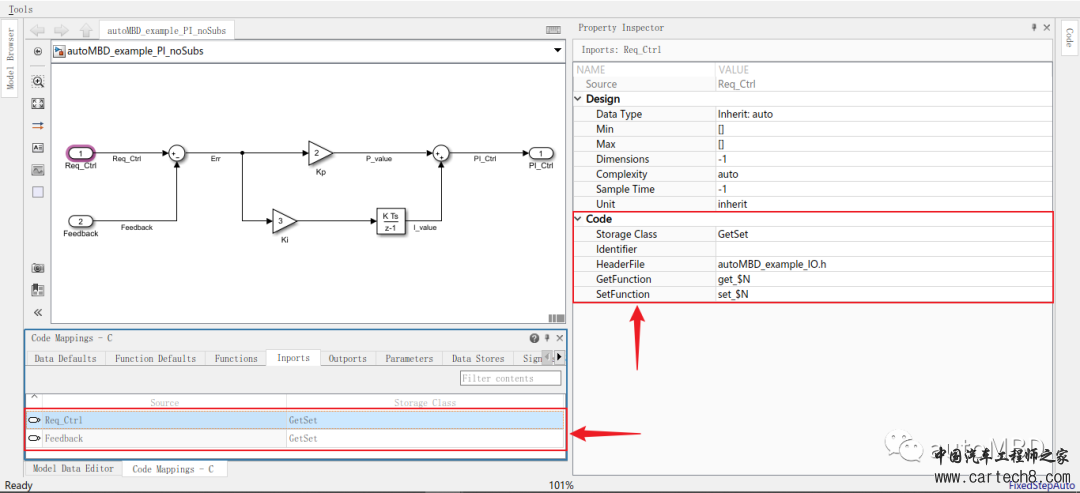
Task: Select the Feedback inport row
Action: [295, 438]
